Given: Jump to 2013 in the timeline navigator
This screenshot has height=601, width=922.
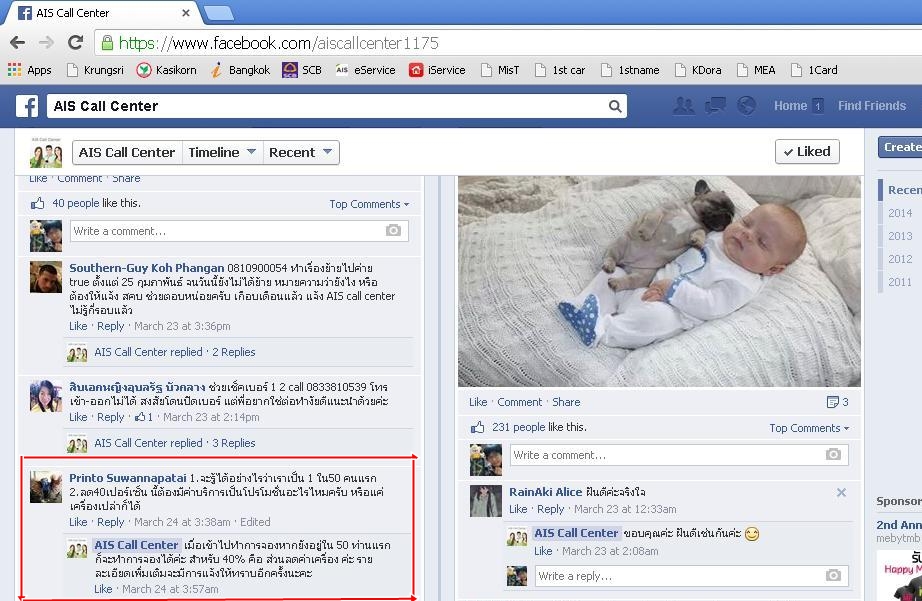Looking at the screenshot, I should pyautogui.click(x=900, y=236).
